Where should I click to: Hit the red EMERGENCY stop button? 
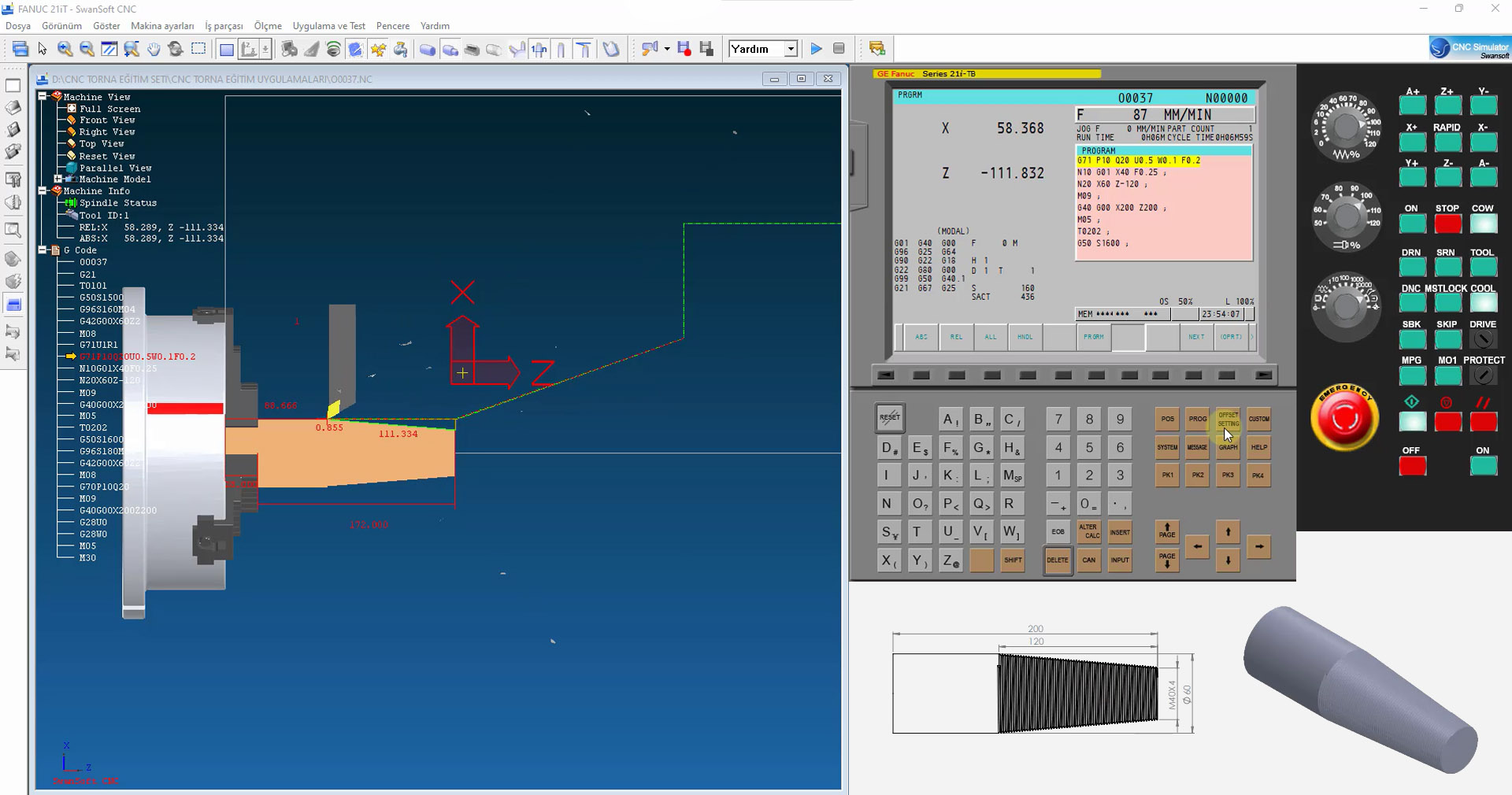pyautogui.click(x=1344, y=418)
